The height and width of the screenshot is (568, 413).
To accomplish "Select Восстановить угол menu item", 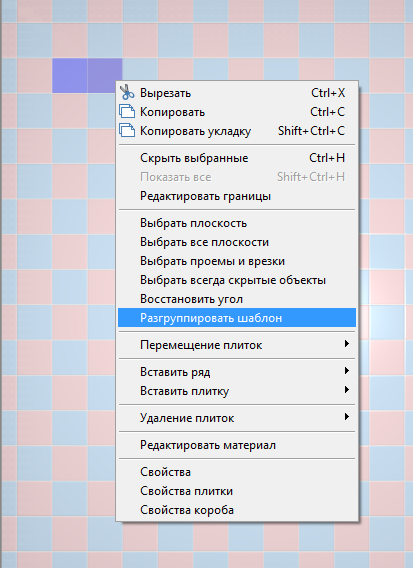I will pos(237,299).
